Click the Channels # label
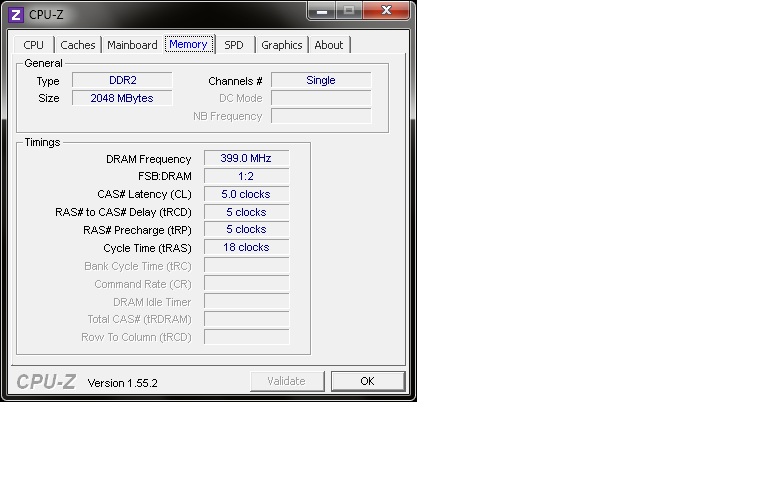Image resolution: width=768 pixels, height=480 pixels. point(235,81)
